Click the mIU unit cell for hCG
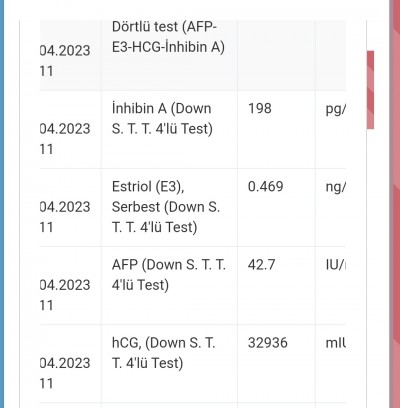400x408 pixels. 331,364
